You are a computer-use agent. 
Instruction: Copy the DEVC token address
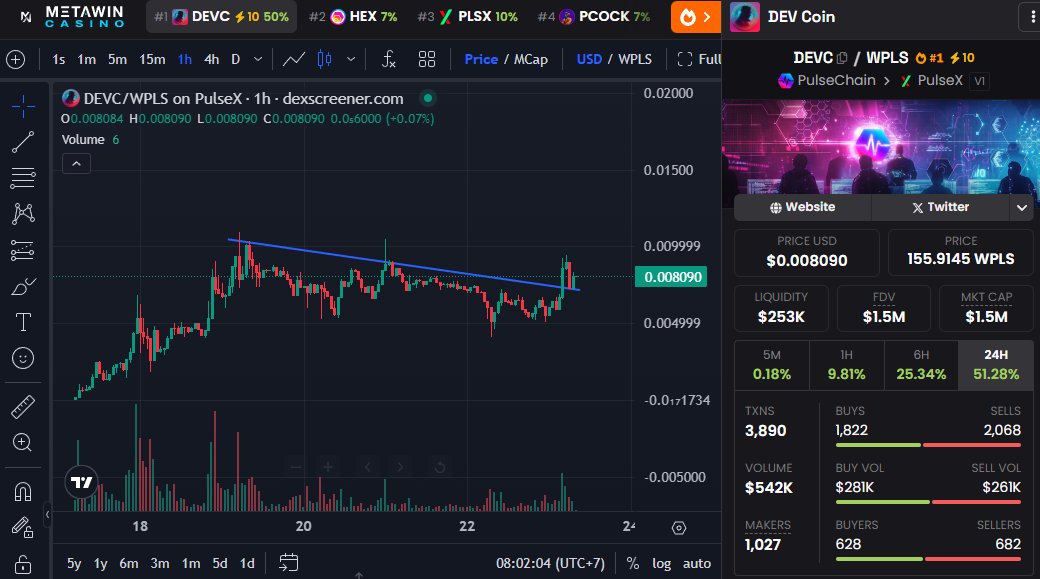842,58
